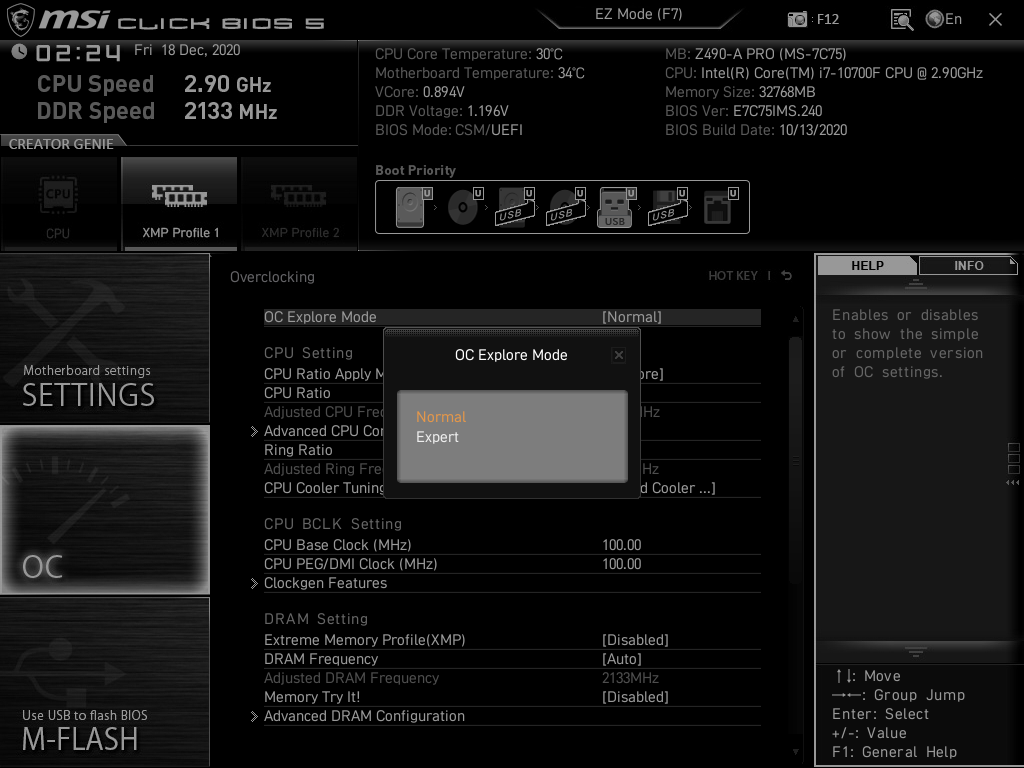Screen dimensions: 1024x768
Task: Click the MSI dragon shield logo
Action: tap(20, 20)
